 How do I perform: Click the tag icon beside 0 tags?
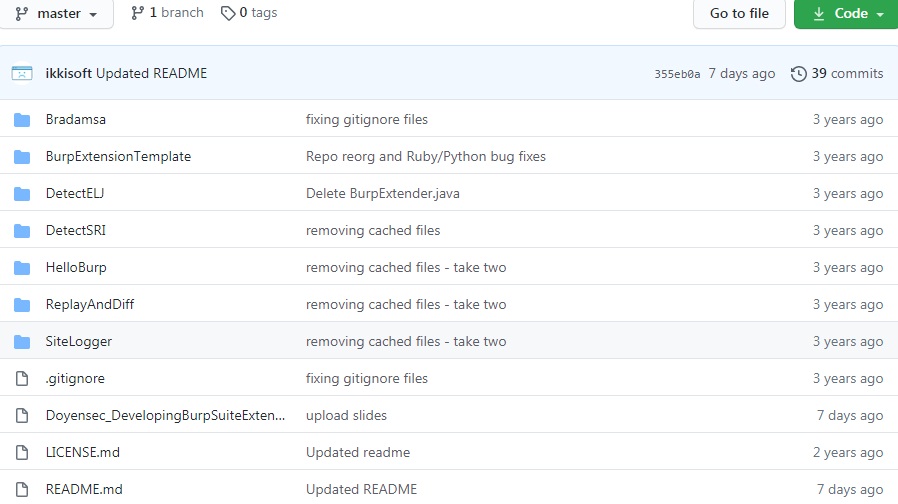(228, 13)
